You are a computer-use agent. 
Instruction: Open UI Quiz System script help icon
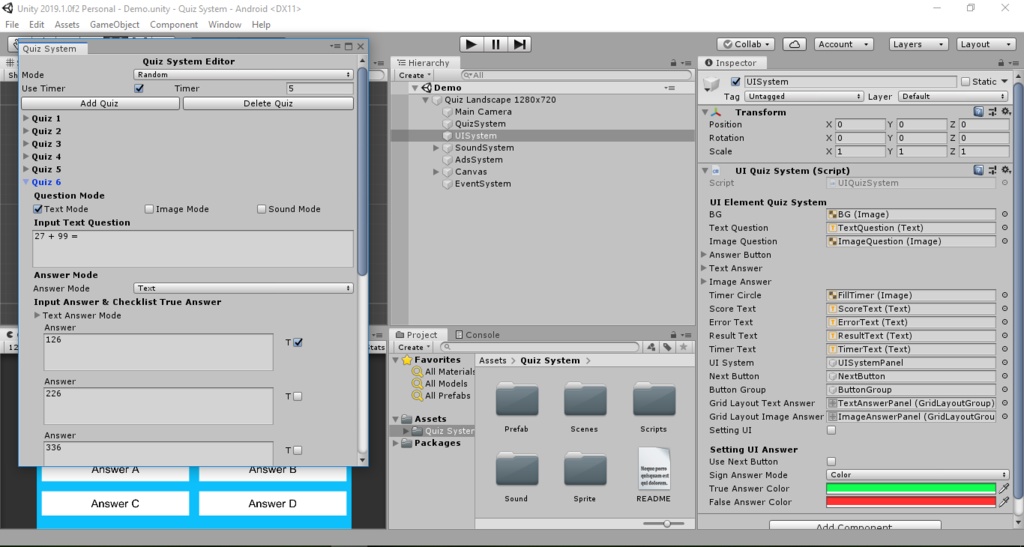(978, 170)
